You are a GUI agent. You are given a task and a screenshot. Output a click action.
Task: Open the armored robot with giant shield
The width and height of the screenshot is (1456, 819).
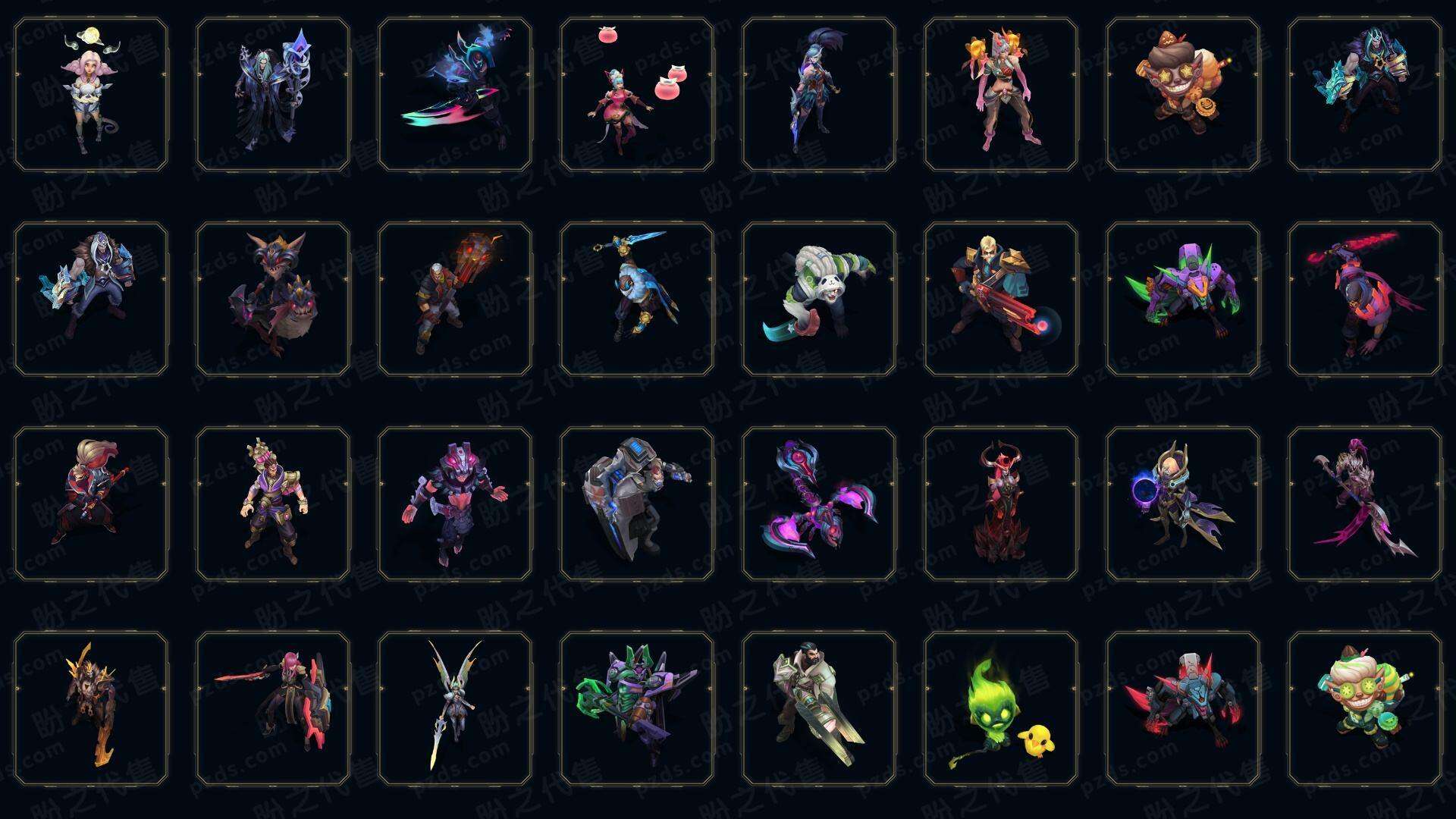(637, 504)
